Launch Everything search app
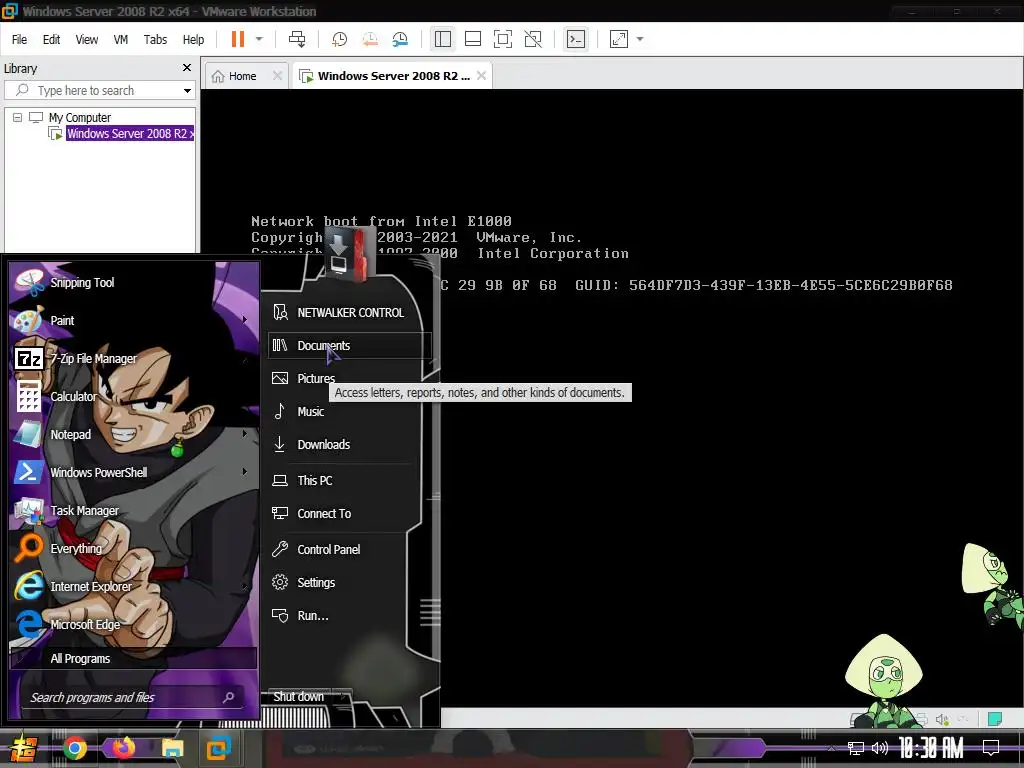The width and height of the screenshot is (1024, 768). [76, 549]
